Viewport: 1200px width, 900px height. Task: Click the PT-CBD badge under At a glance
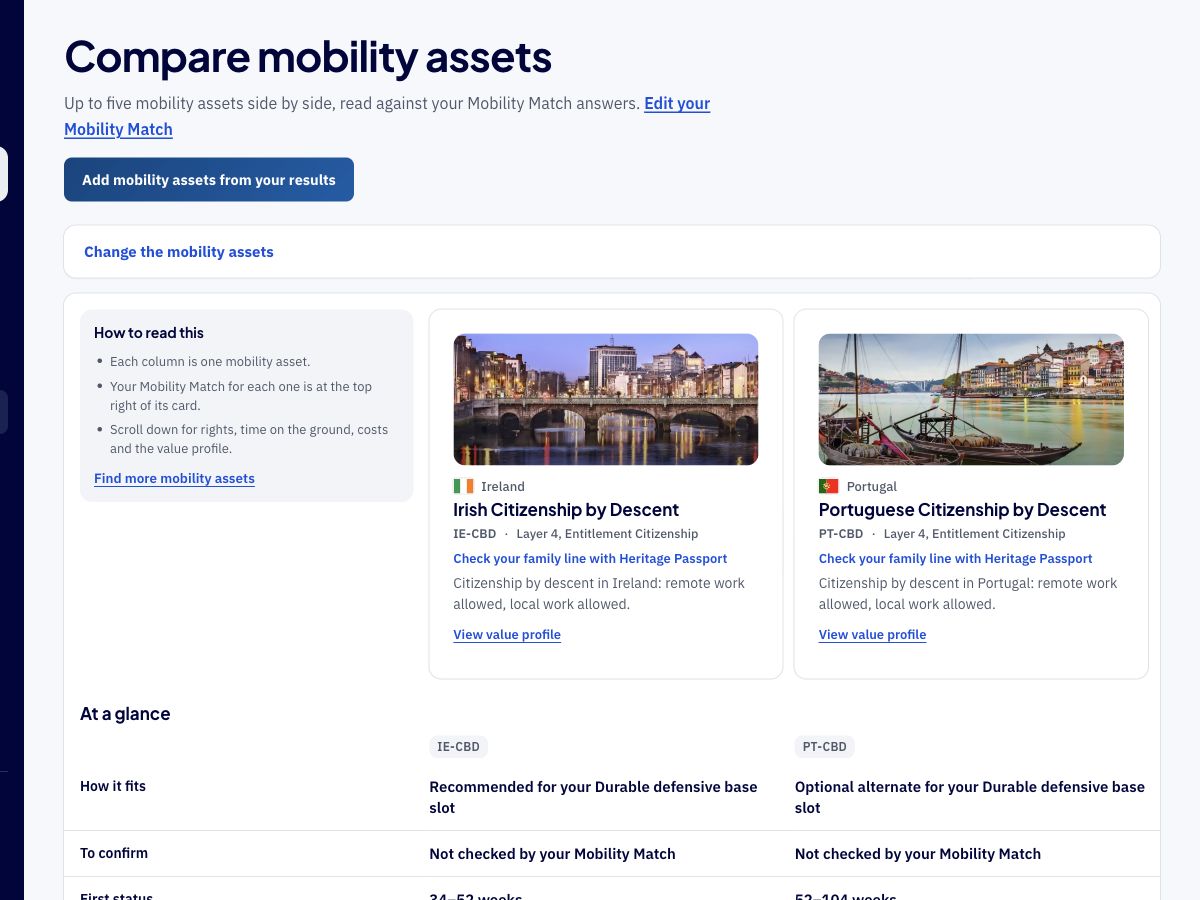tap(824, 747)
